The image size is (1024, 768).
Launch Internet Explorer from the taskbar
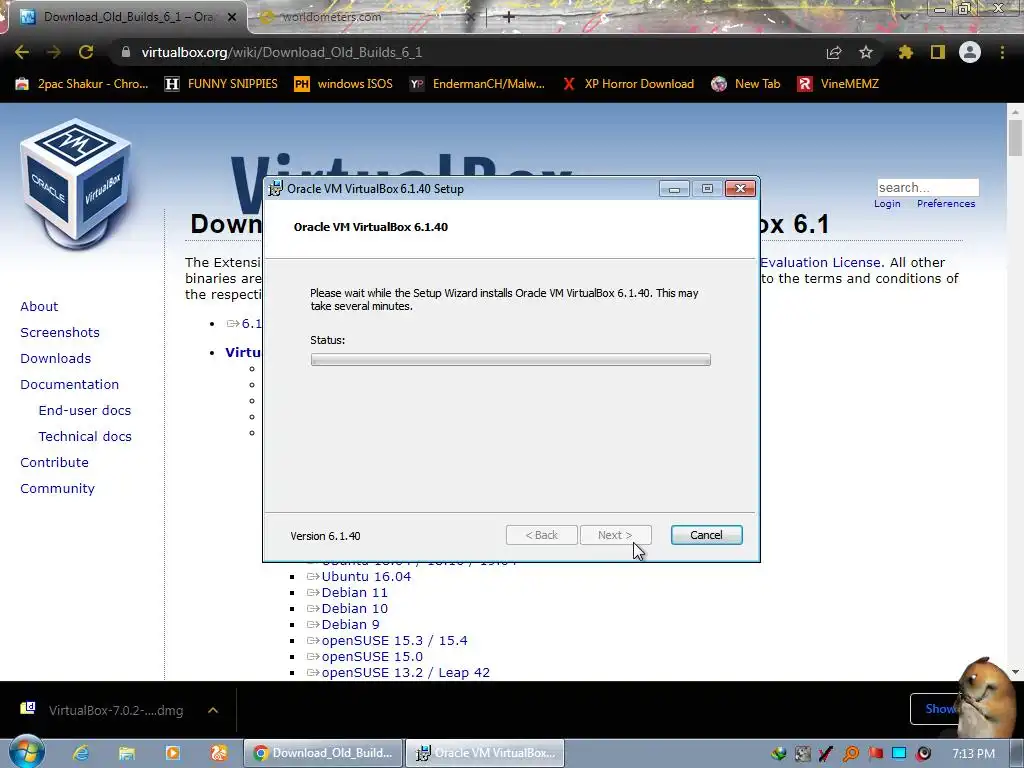click(81, 753)
